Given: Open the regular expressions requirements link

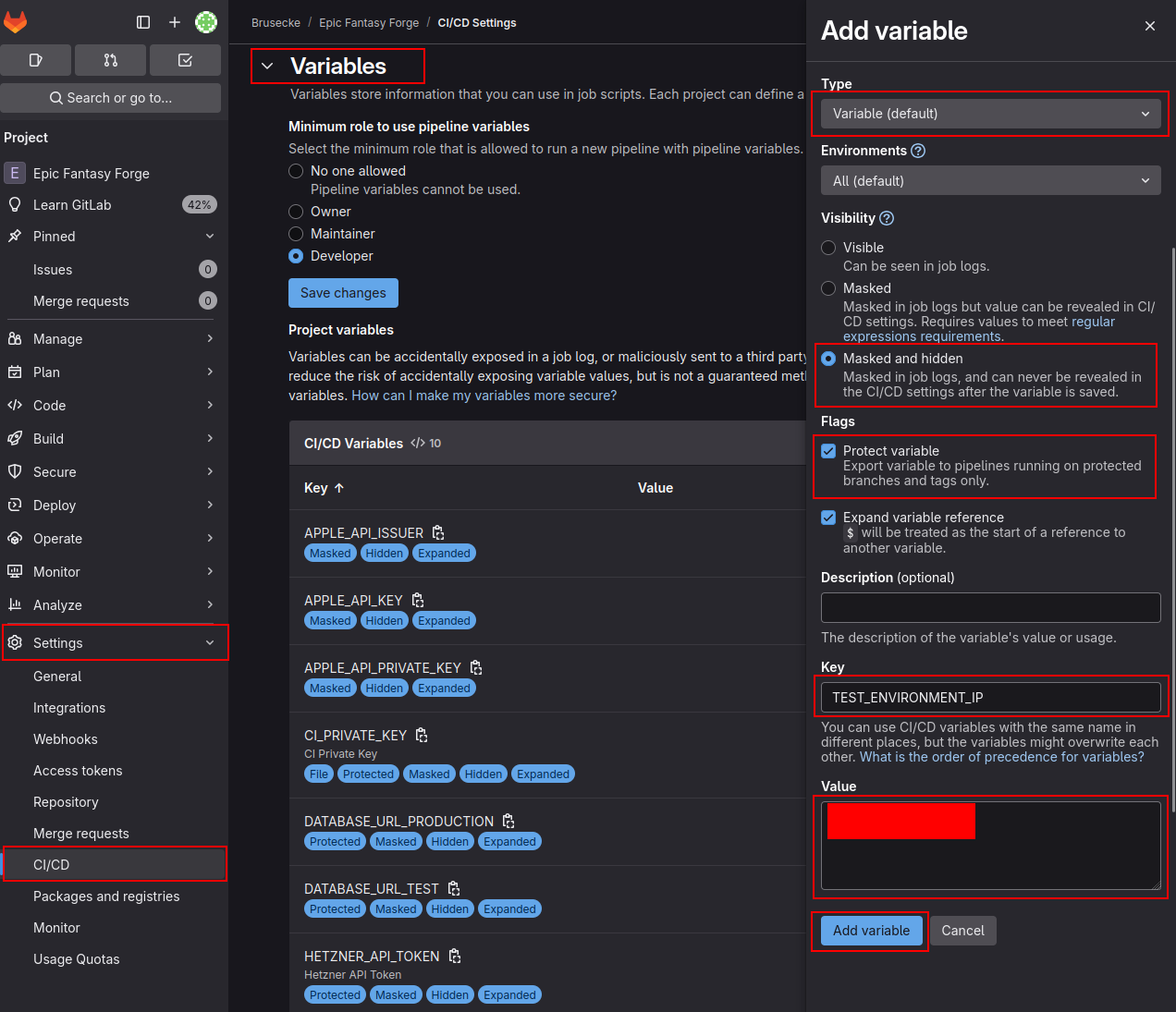Looking at the screenshot, I should [979, 329].
